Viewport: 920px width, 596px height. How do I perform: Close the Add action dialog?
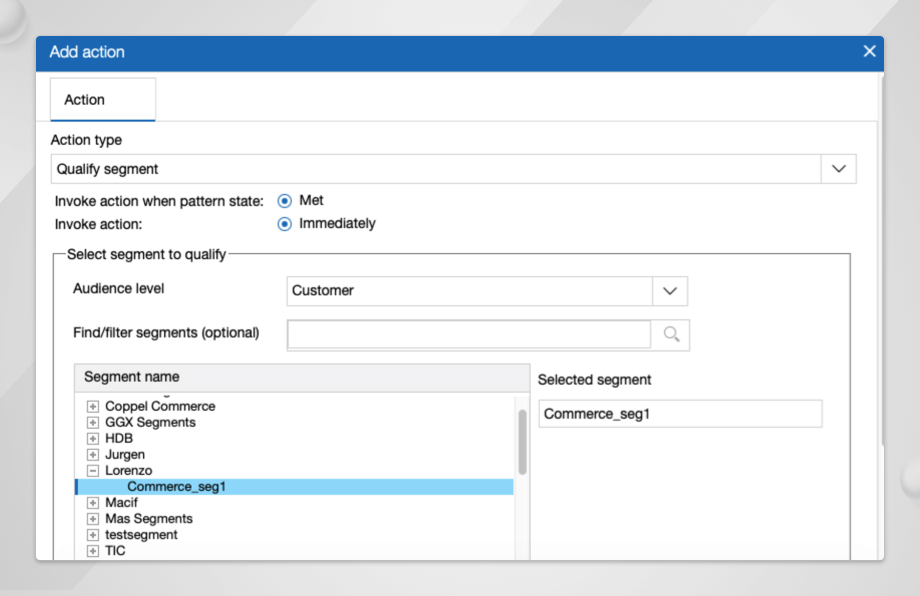click(x=869, y=52)
